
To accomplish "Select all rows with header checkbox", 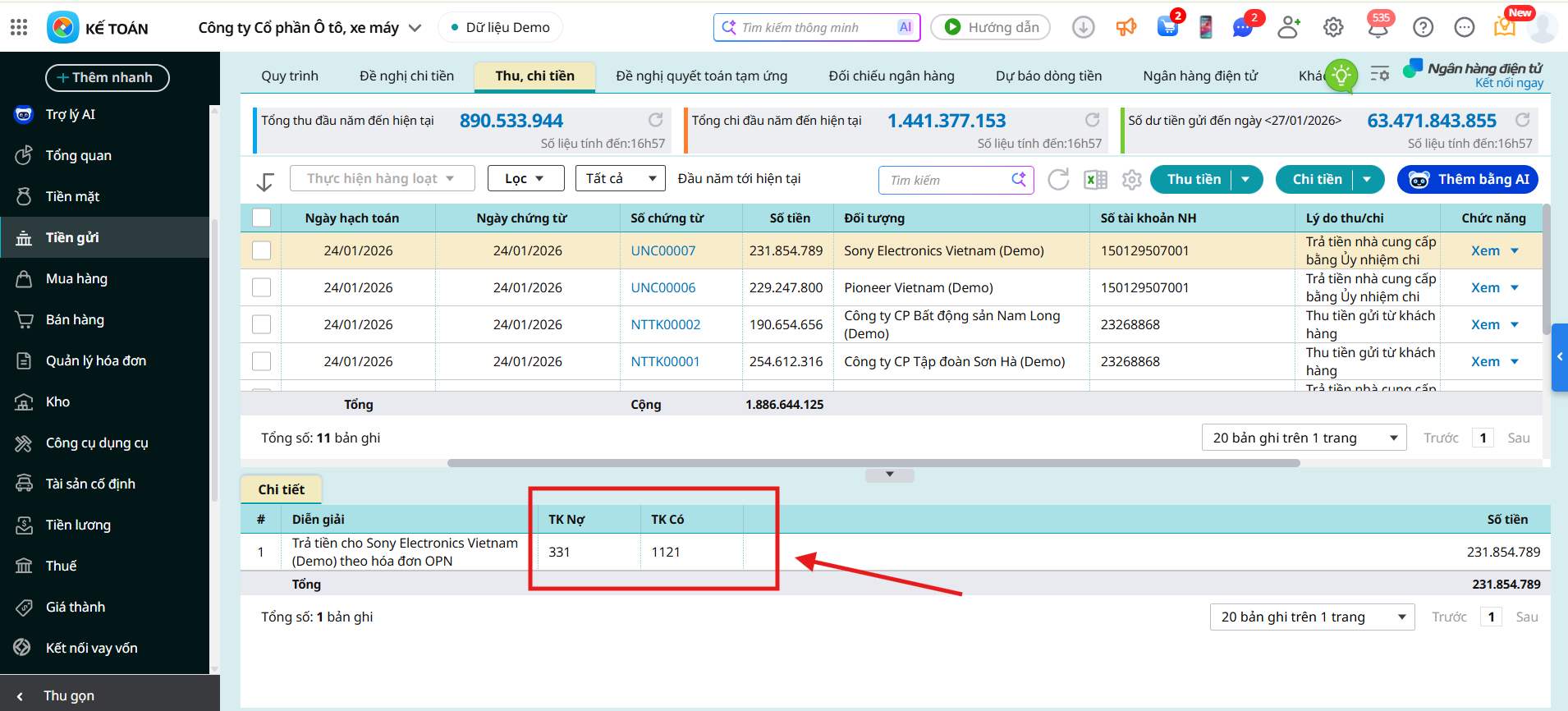I will [x=261, y=218].
